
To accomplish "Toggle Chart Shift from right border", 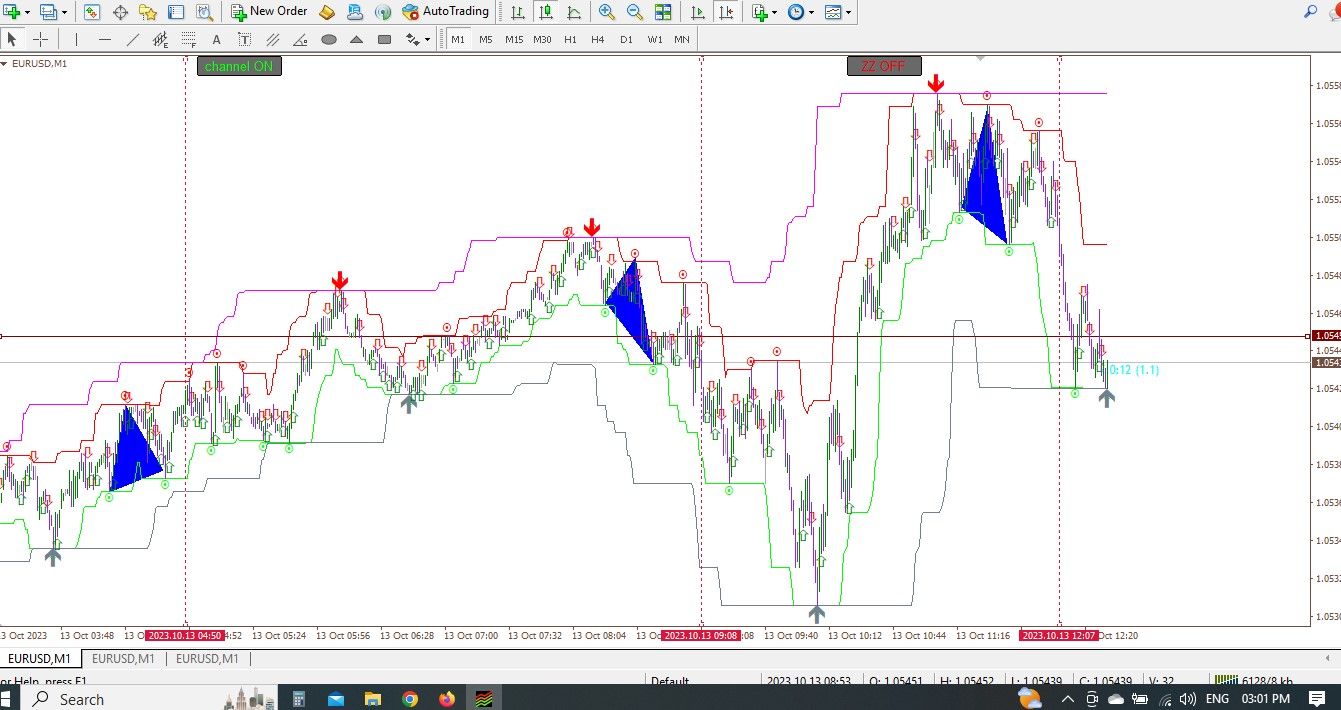I will coord(726,12).
